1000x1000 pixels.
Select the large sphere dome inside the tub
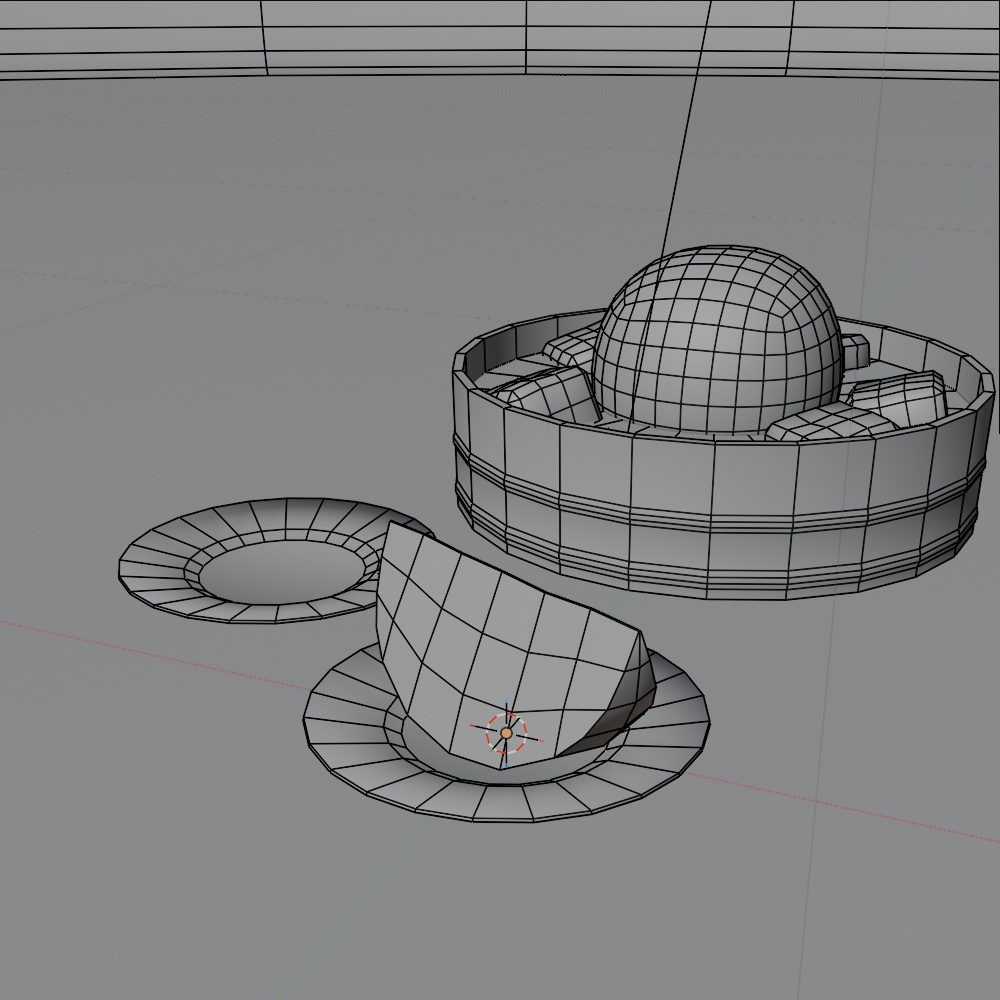pos(717,339)
